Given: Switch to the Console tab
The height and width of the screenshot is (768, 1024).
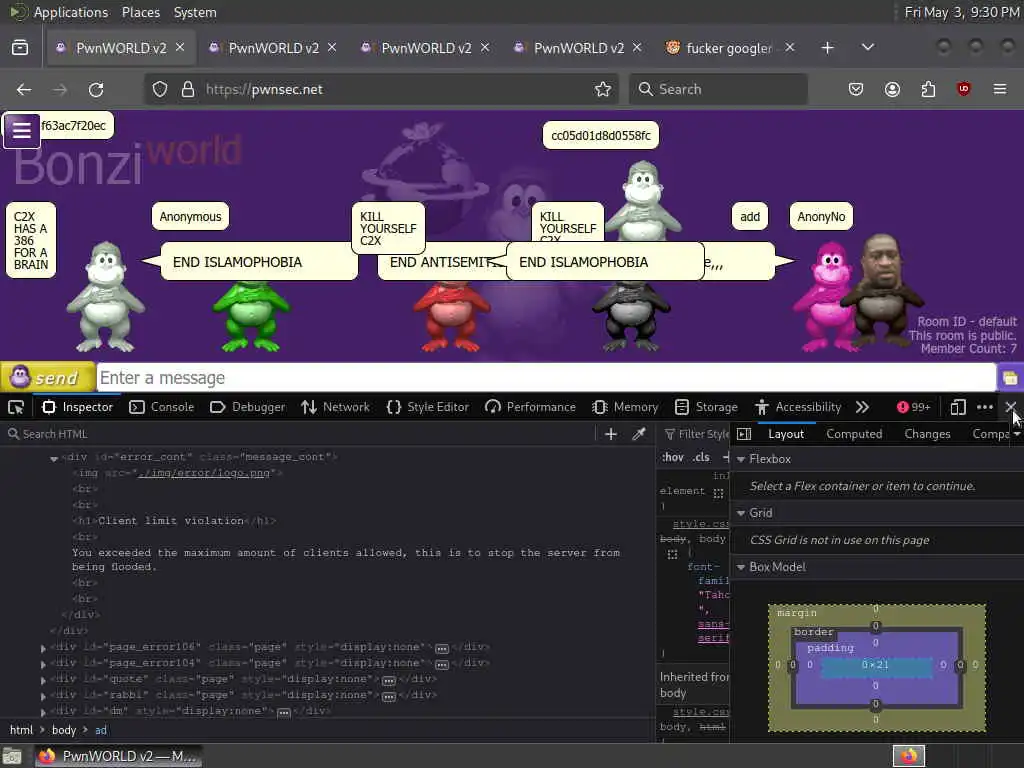Looking at the screenshot, I should click(x=162, y=408).
